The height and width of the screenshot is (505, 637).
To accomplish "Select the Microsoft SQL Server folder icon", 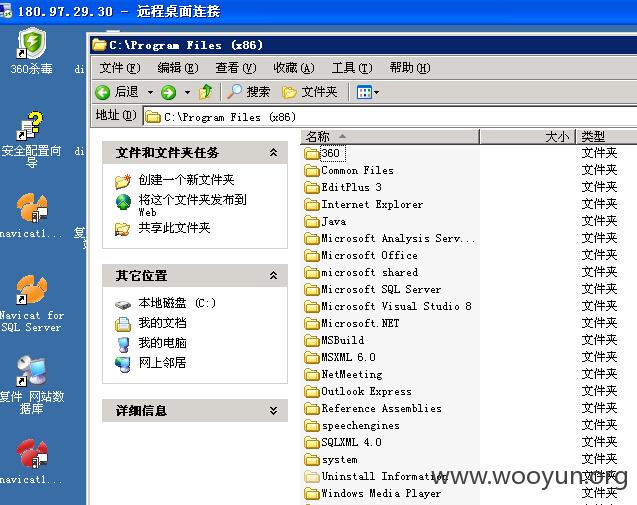I will (312, 290).
